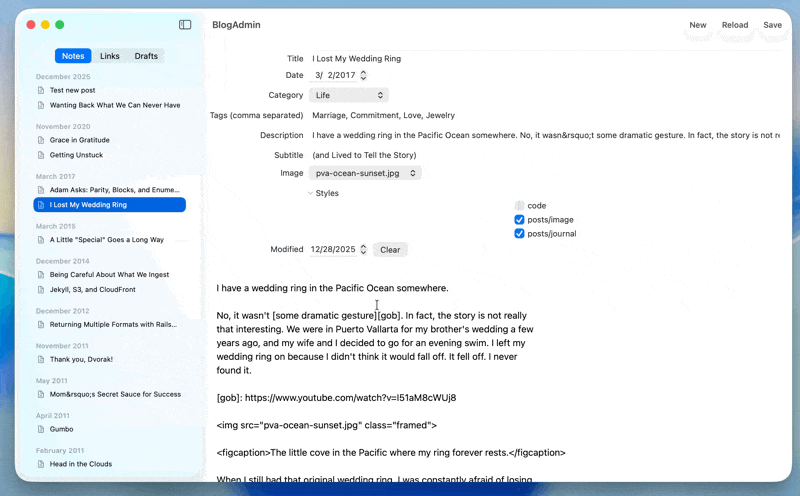Click the Reload toolbar button
Image resolution: width=800 pixels, height=496 pixels.
[735, 25]
